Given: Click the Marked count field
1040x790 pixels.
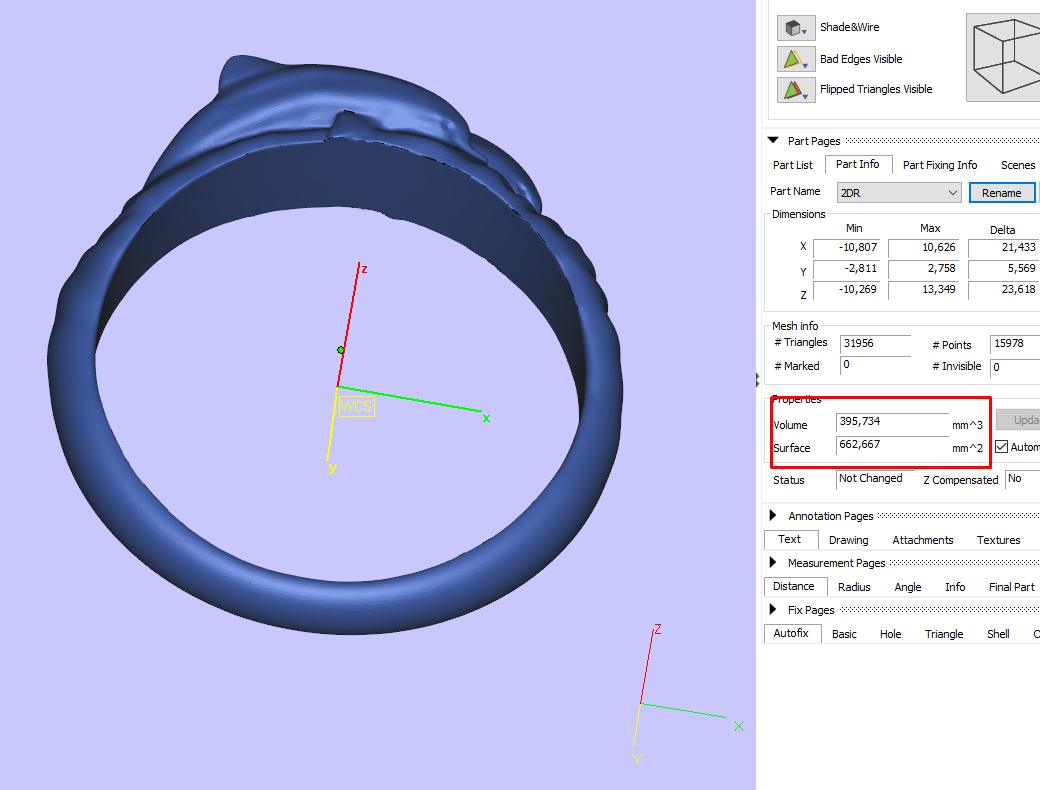Looking at the screenshot, I should point(876,365).
